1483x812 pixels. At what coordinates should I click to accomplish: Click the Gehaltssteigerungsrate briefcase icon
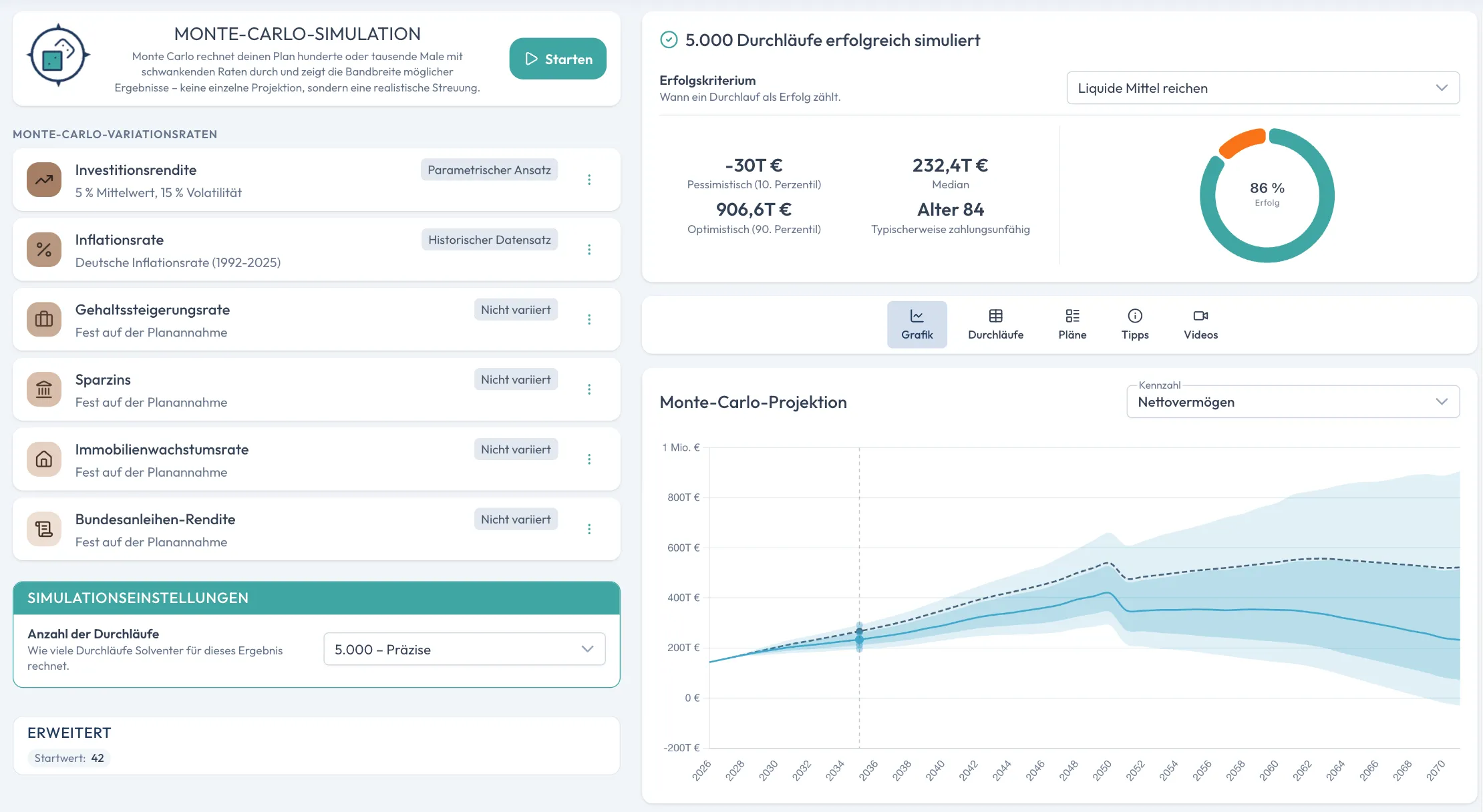pyautogui.click(x=44, y=319)
